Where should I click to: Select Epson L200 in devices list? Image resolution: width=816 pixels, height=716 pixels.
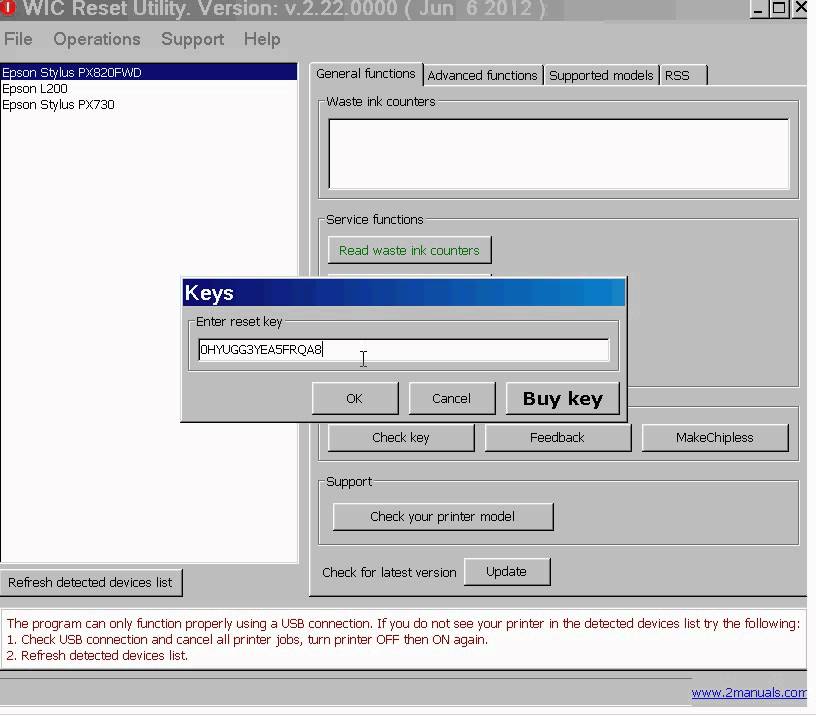149,88
